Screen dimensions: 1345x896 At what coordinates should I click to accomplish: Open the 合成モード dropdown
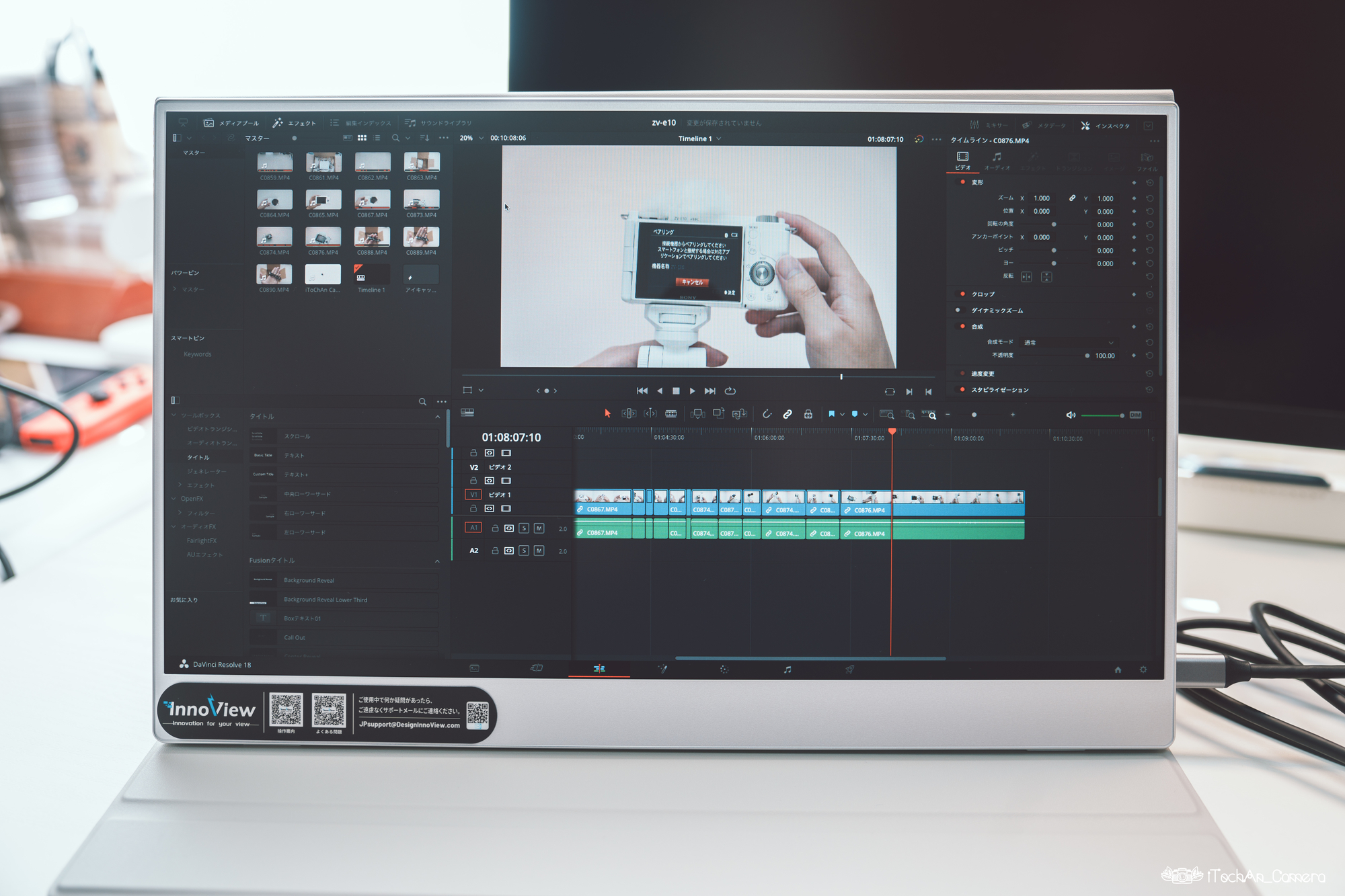1069,342
